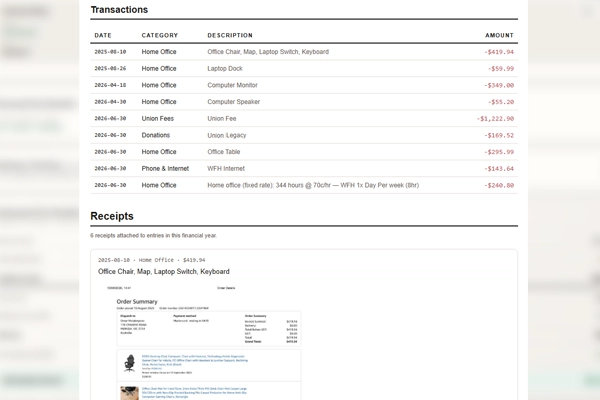Click the Transactions section heading

coord(119,10)
